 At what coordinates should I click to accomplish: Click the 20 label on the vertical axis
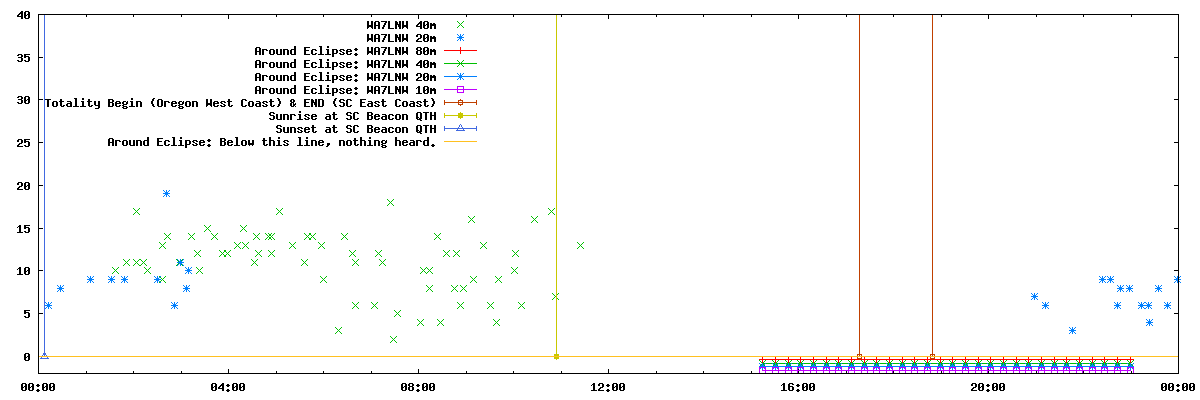[x=24, y=186]
